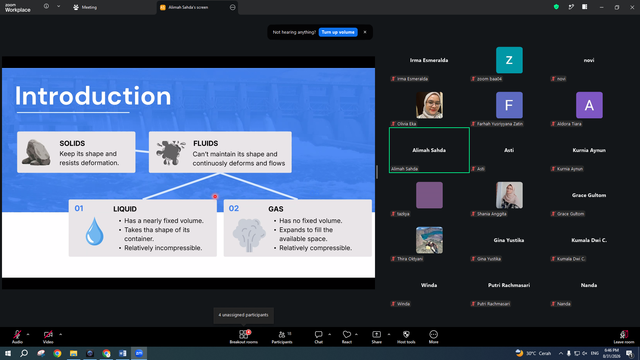
Task: Select the zoom baa04 Z avatar tile
Action: (x=509, y=60)
